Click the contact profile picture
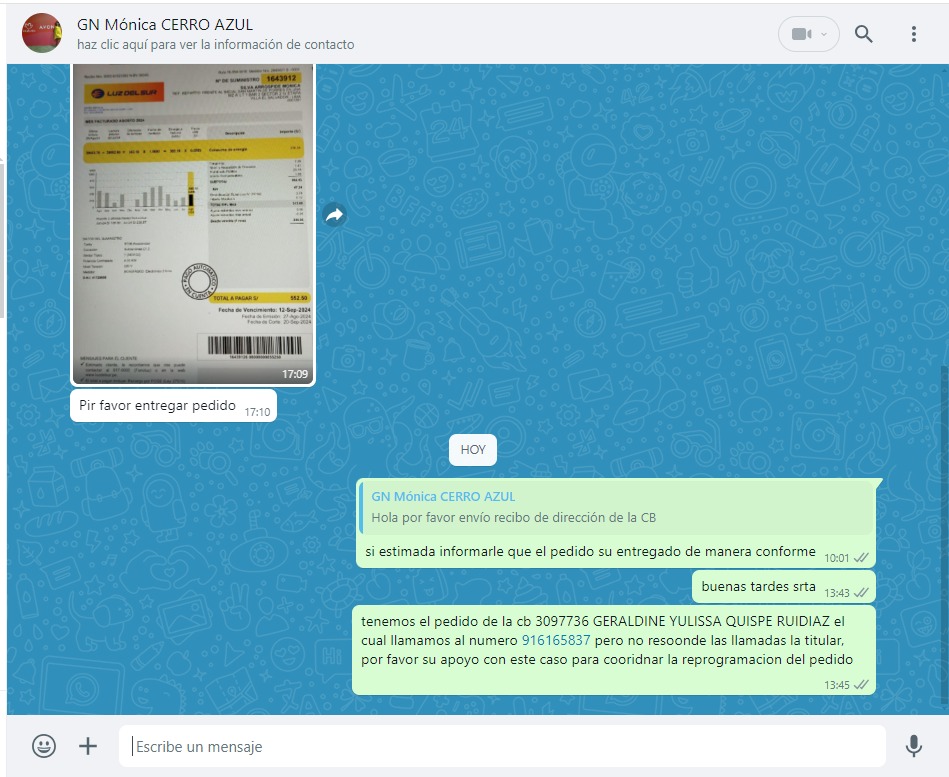This screenshot has height=777, width=949. [x=42, y=33]
